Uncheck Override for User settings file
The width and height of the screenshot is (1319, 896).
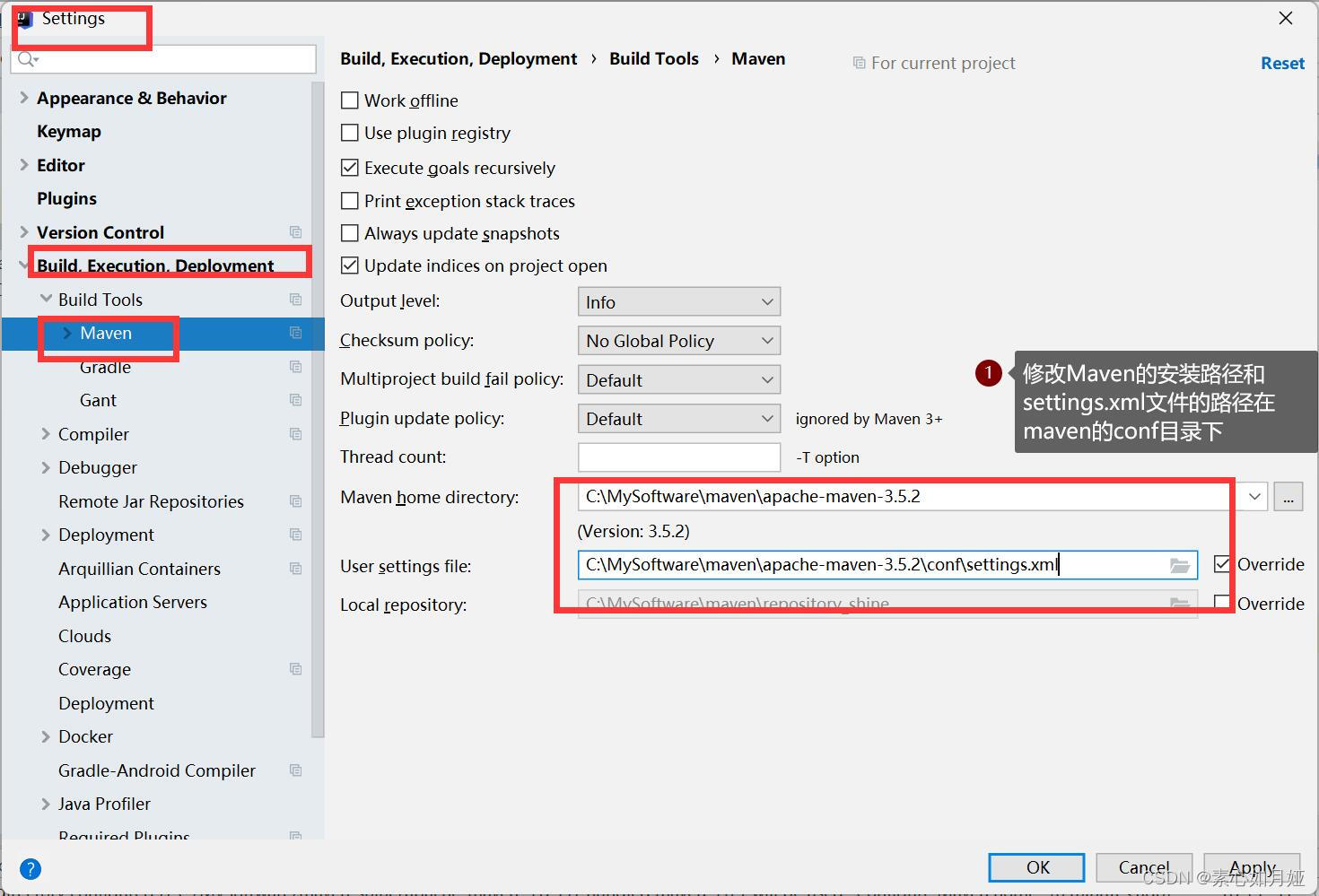(x=1222, y=564)
